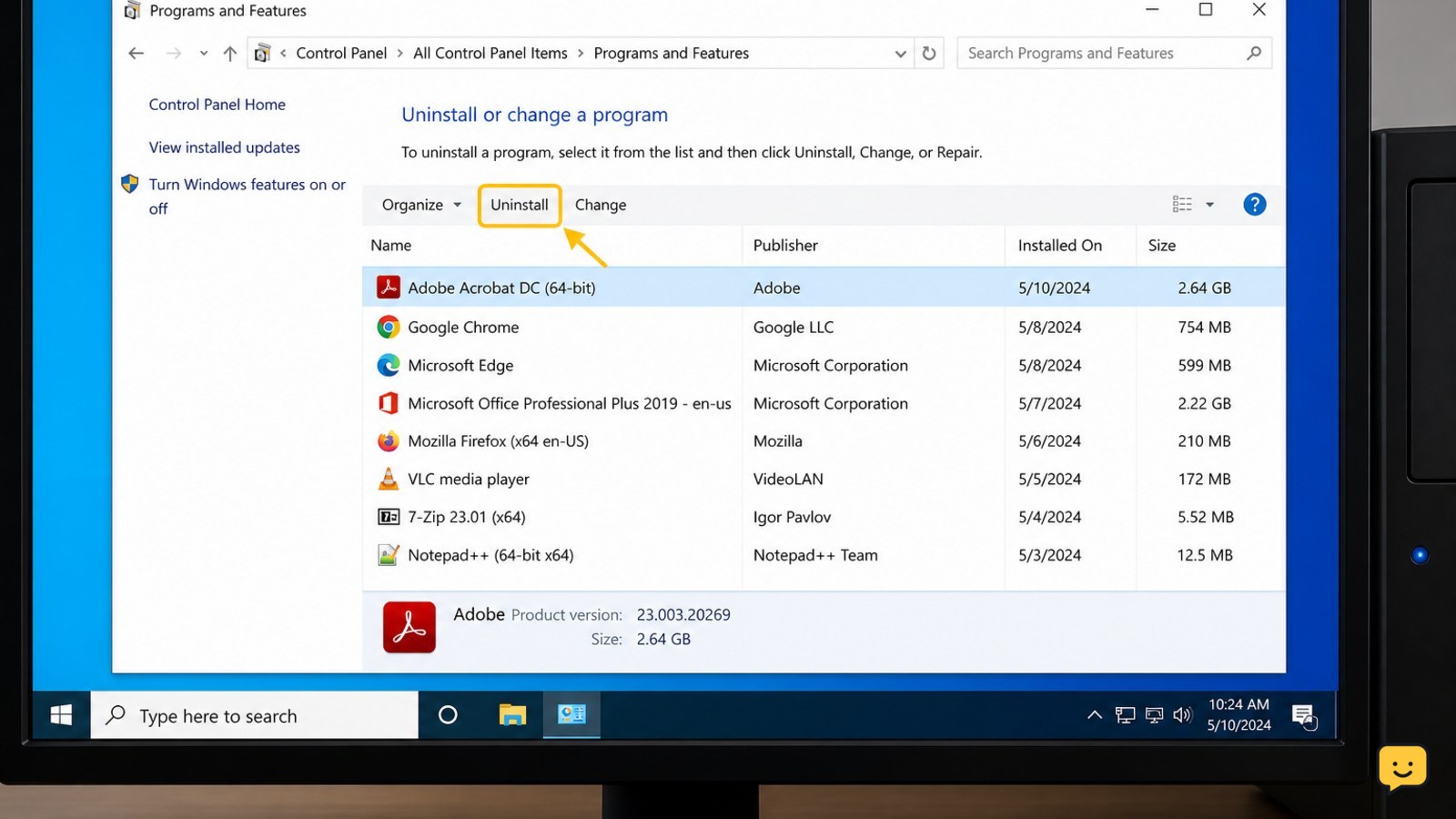Click the Control Panel taskbar button
This screenshot has width=1456, height=819.
click(x=571, y=715)
